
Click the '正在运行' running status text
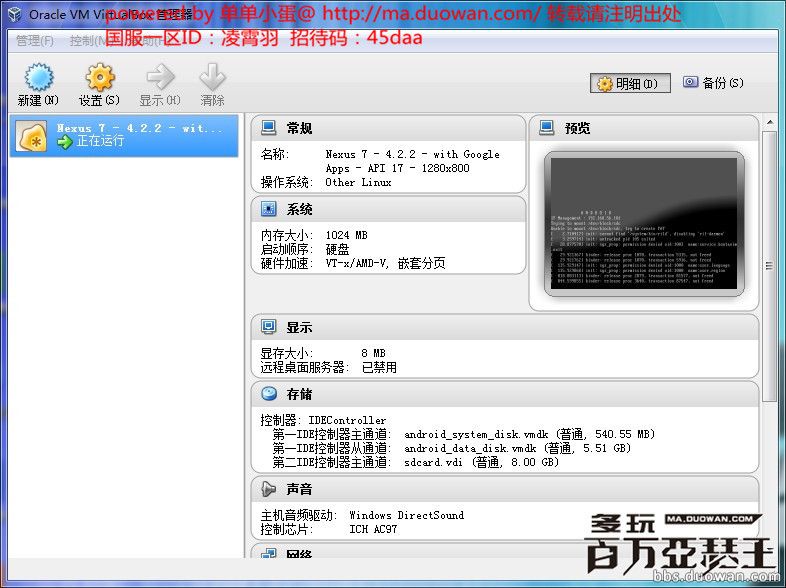point(100,141)
